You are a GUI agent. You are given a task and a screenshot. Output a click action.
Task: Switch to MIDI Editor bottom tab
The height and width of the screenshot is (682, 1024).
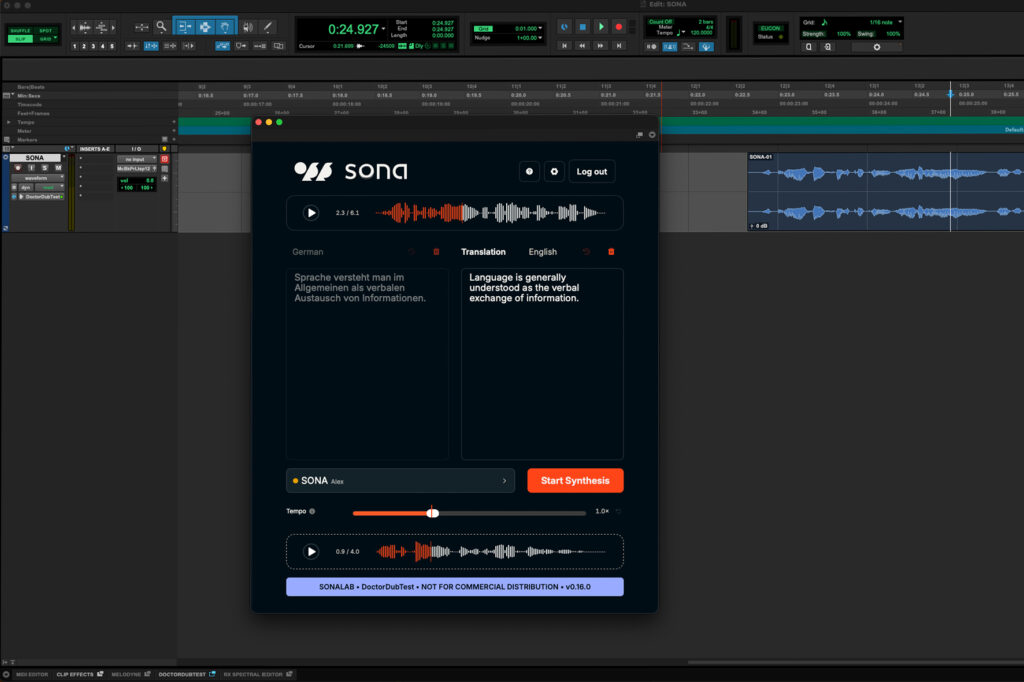point(32,674)
